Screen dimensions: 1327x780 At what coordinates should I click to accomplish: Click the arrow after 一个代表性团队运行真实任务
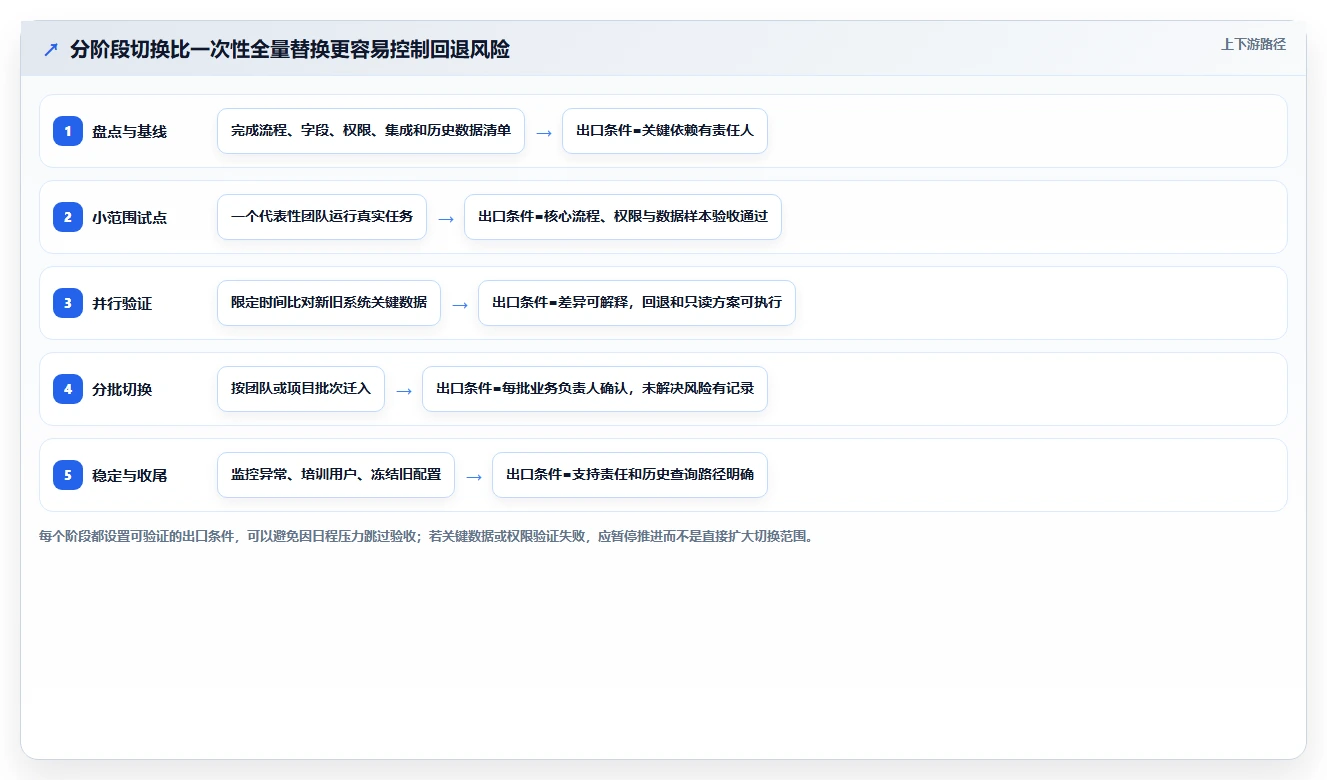[x=446, y=218]
